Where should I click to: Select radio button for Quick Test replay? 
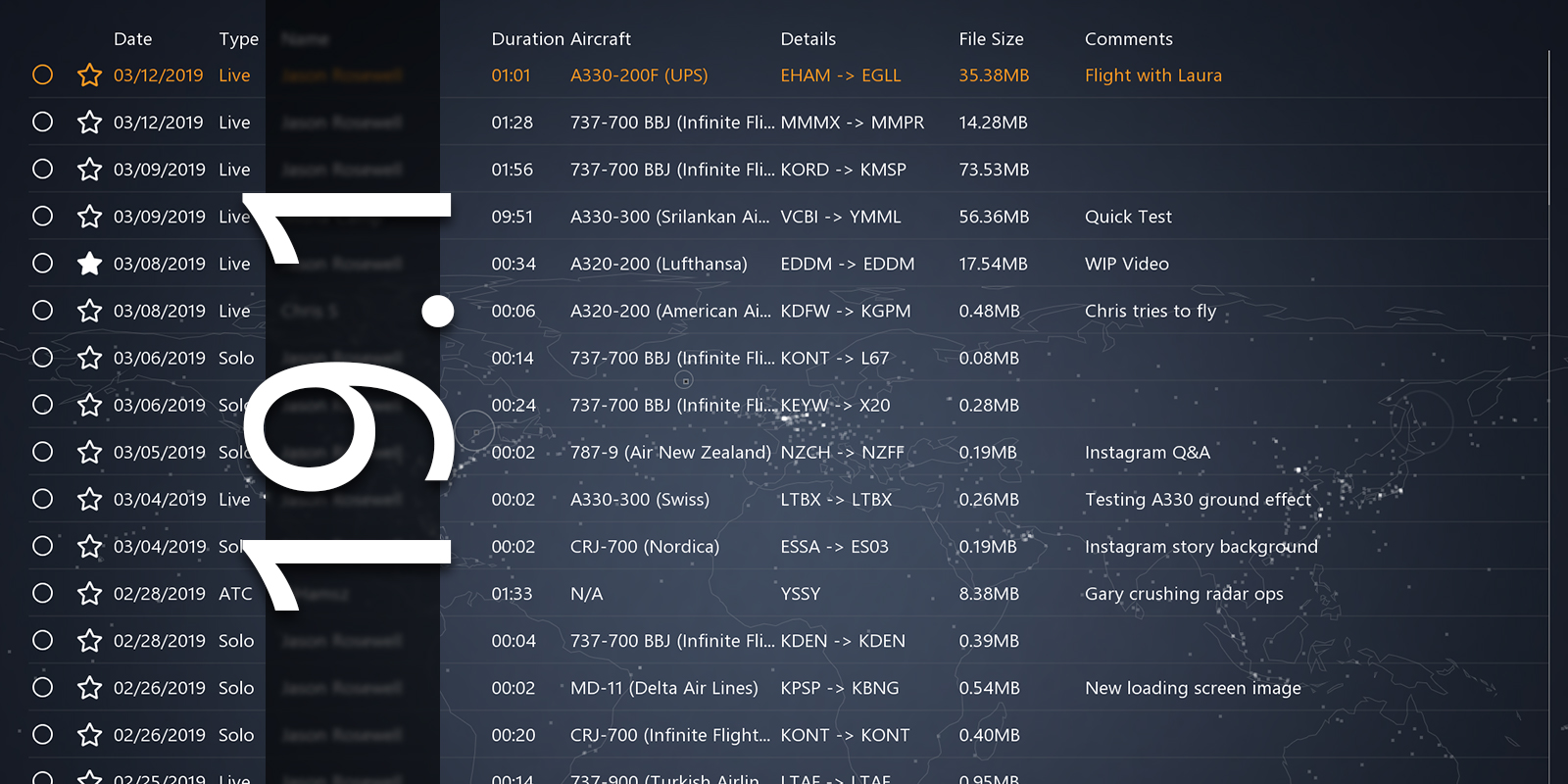click(42, 216)
